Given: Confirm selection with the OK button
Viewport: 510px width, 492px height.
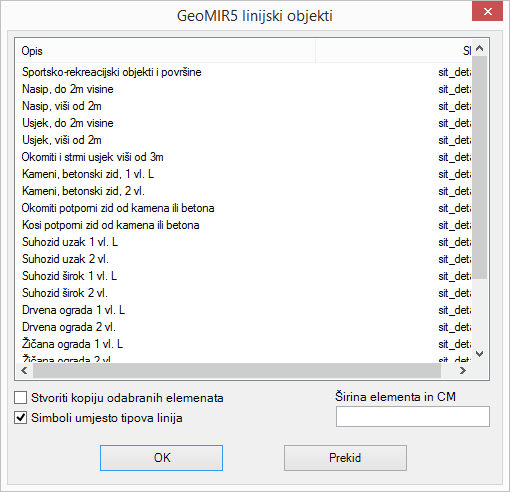Looking at the screenshot, I should pyautogui.click(x=161, y=458).
